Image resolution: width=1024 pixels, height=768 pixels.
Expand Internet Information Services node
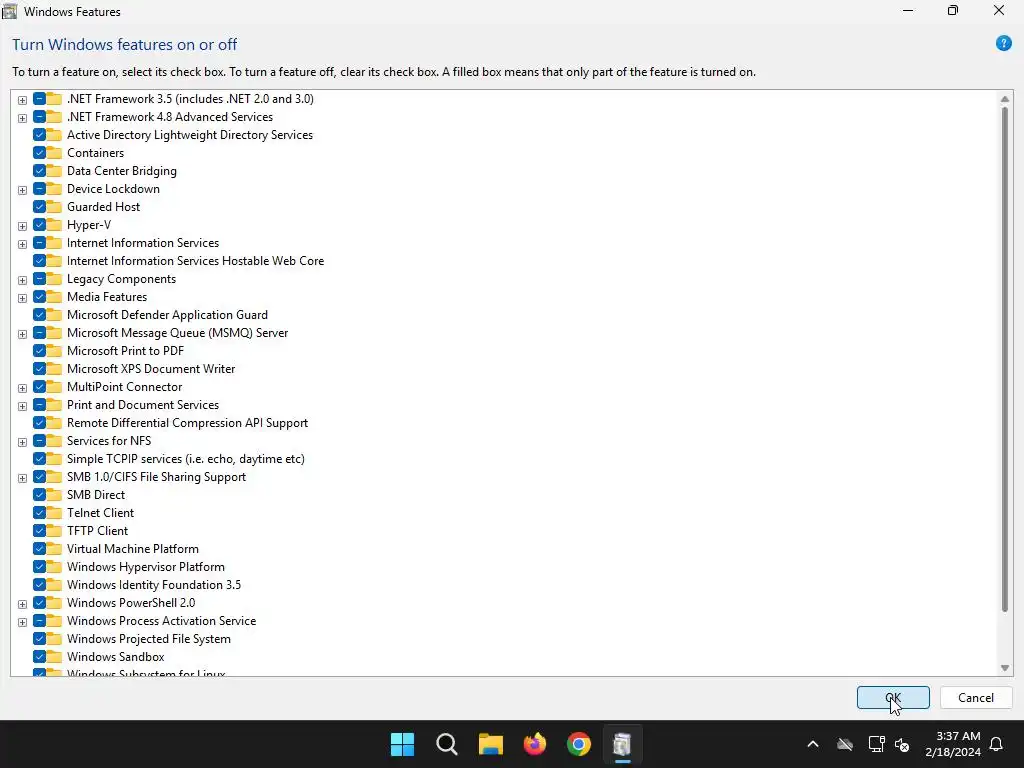22,244
